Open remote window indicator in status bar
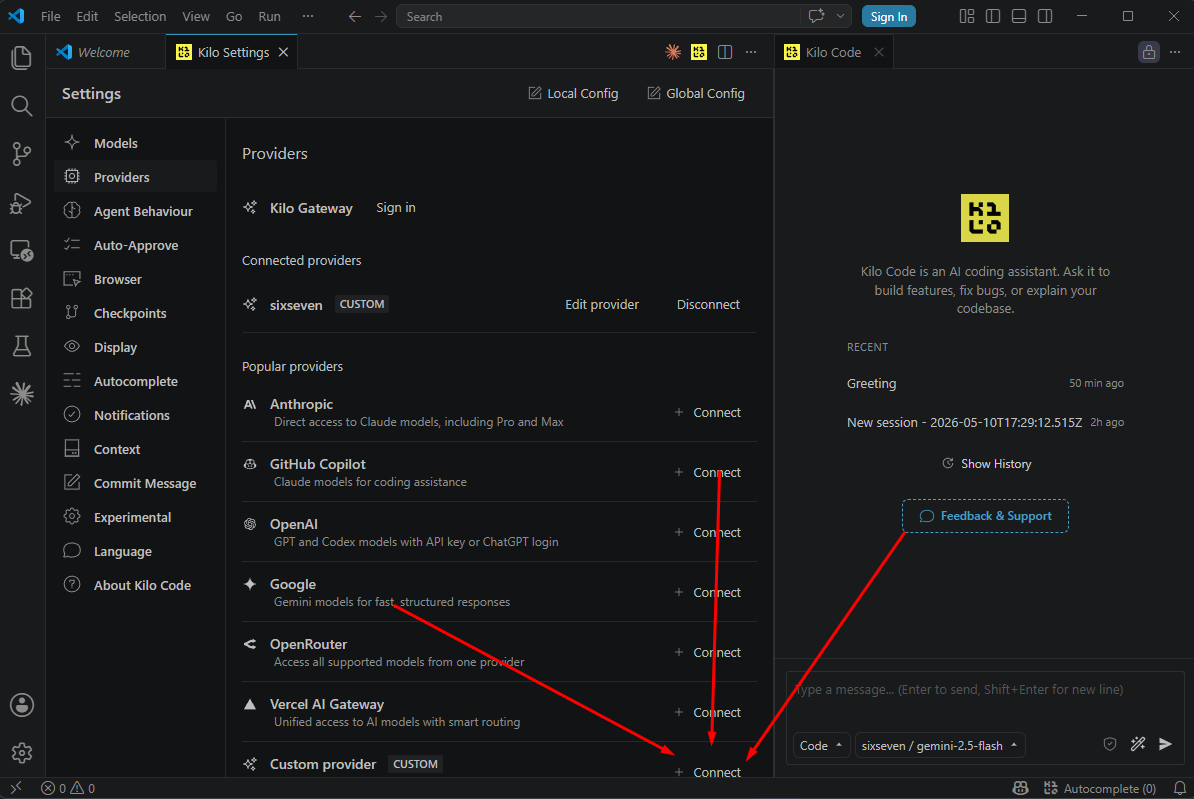 tap(16, 788)
